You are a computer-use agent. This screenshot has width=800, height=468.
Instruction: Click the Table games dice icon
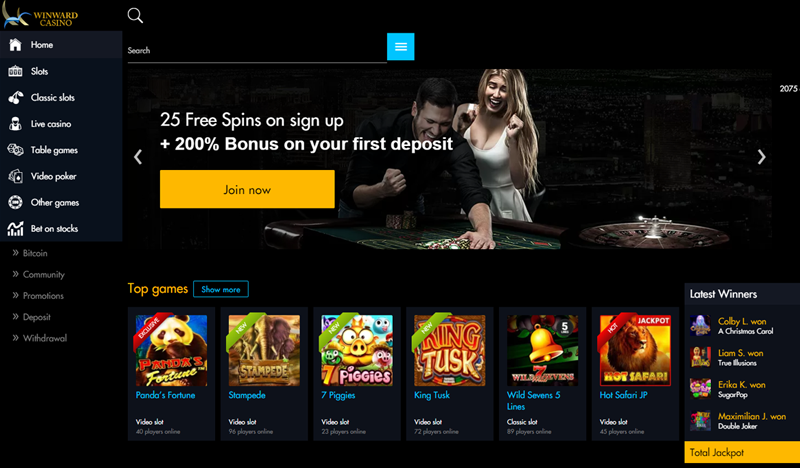tap(15, 150)
